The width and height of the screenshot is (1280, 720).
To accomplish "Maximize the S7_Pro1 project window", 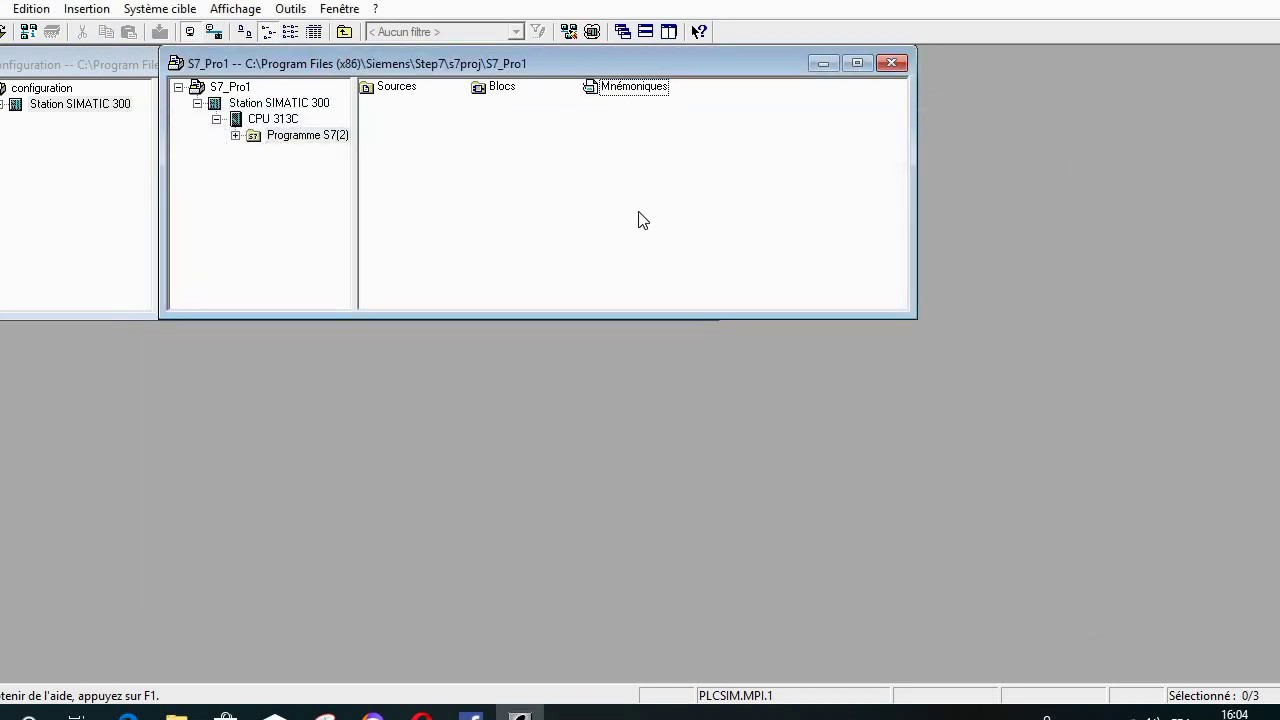I will point(857,63).
